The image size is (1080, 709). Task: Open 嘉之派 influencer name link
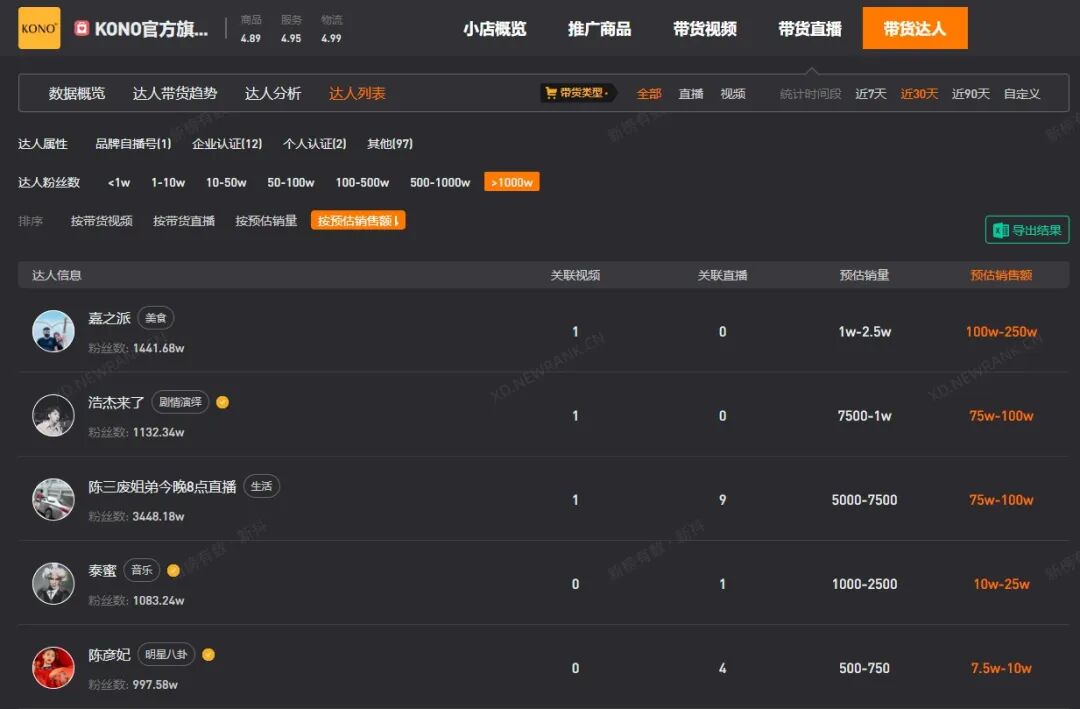tap(110, 318)
